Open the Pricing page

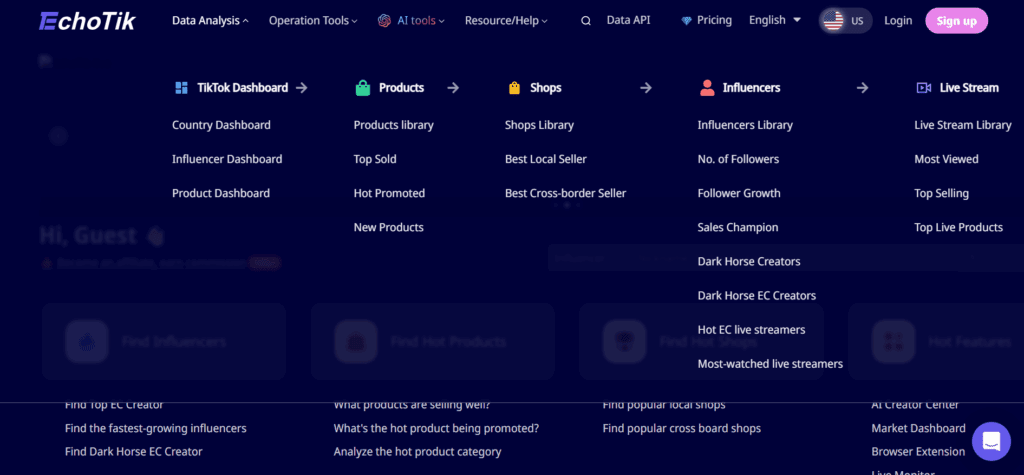pyautogui.click(x=714, y=20)
